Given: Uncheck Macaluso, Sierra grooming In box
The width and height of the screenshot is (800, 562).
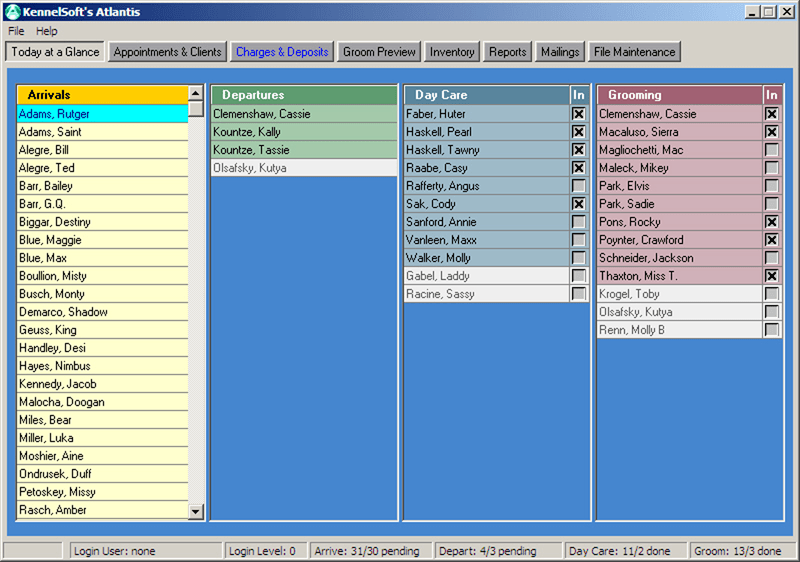Looking at the screenshot, I should (771, 132).
